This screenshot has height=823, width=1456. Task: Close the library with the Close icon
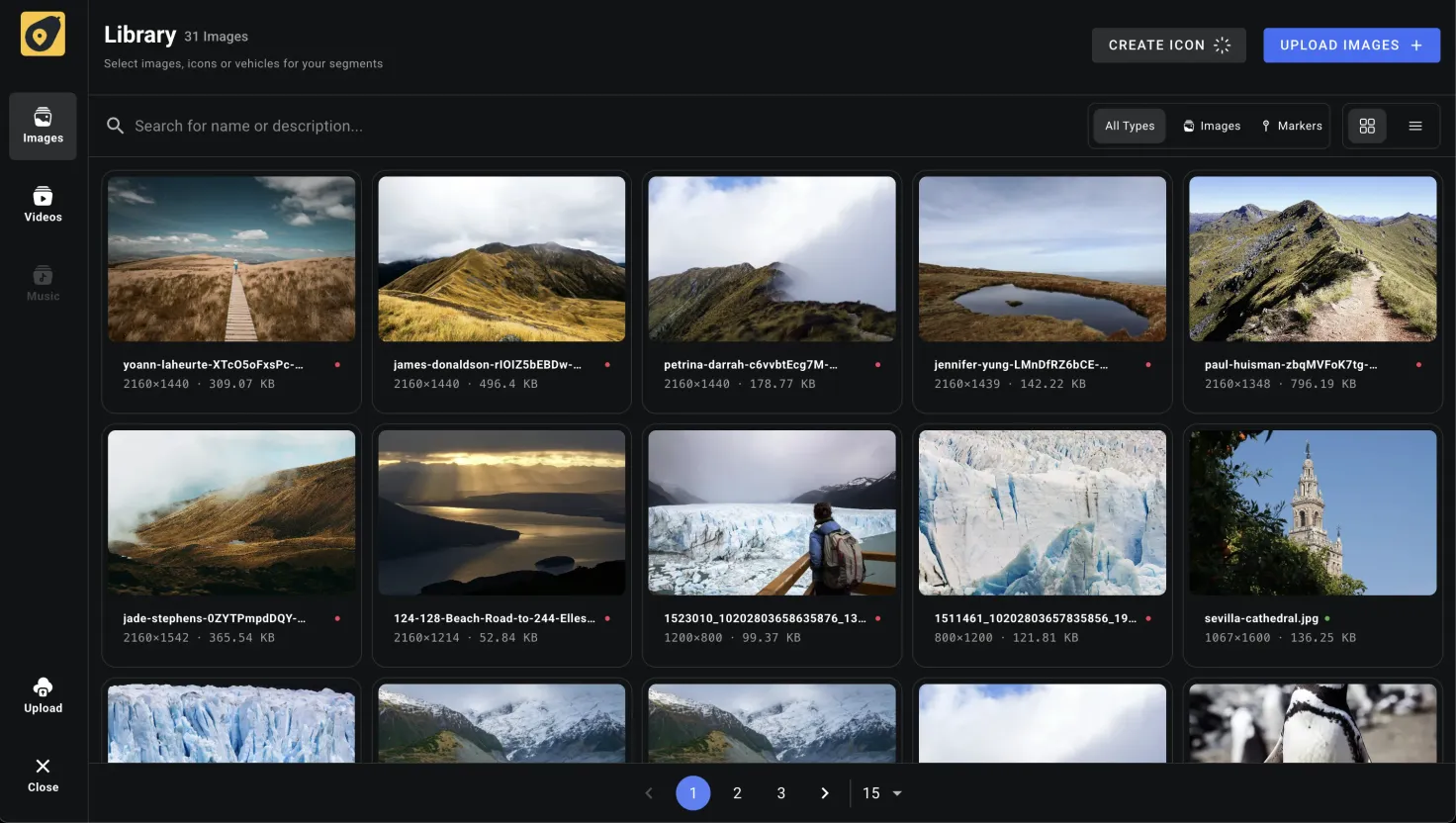point(43,775)
